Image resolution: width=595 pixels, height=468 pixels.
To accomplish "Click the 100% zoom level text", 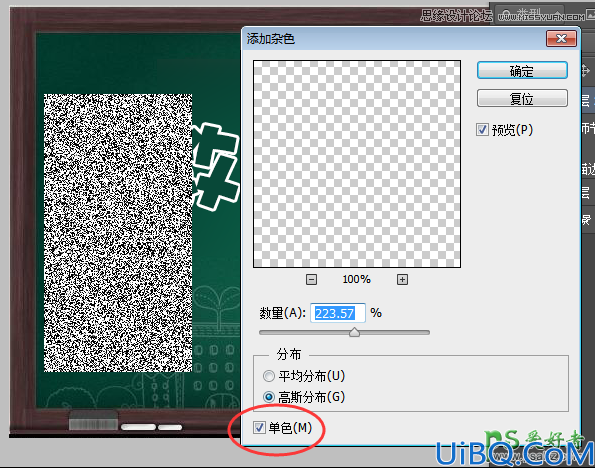I will [x=356, y=279].
